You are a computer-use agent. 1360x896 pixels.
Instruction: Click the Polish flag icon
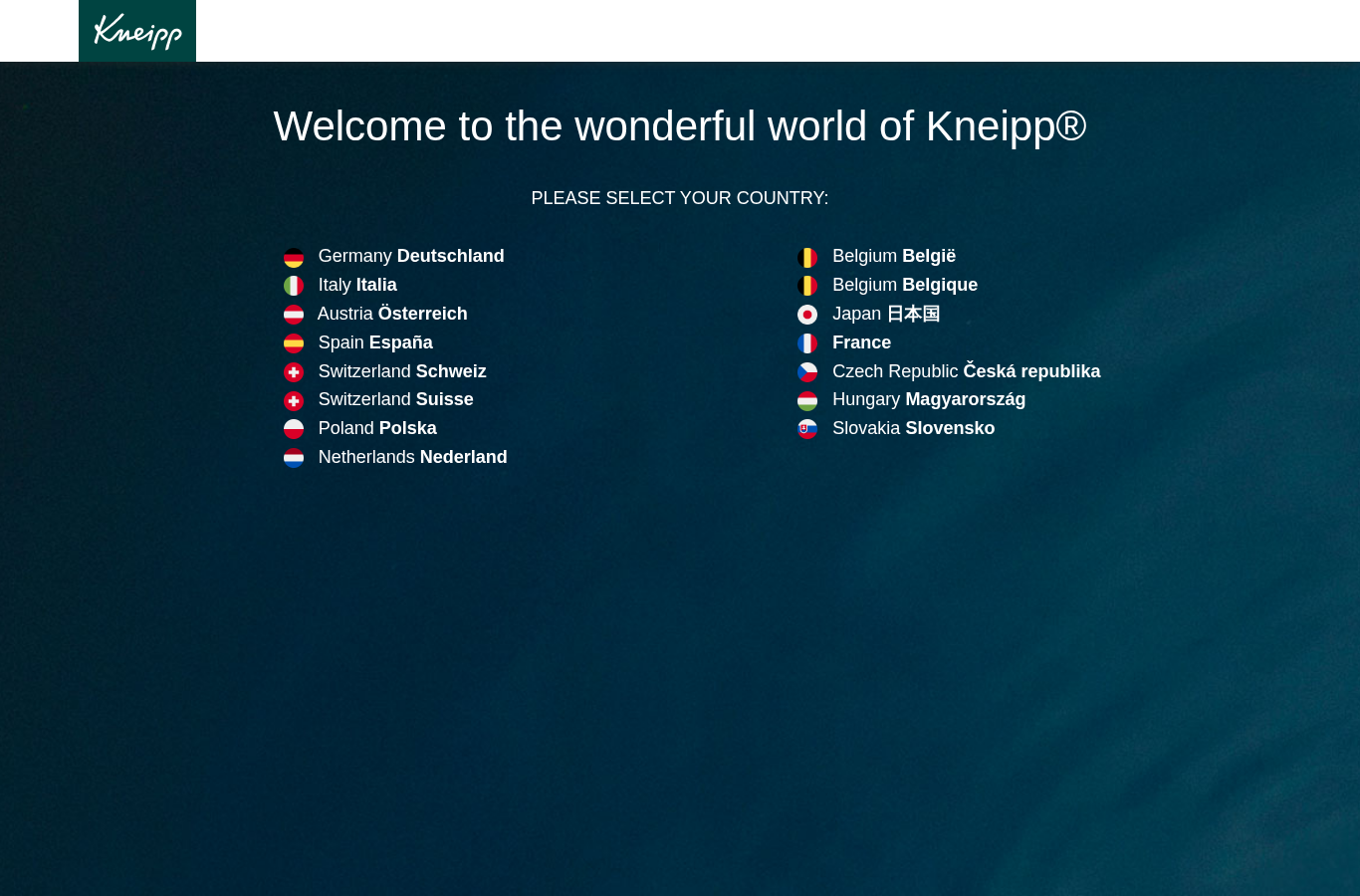click(x=294, y=429)
